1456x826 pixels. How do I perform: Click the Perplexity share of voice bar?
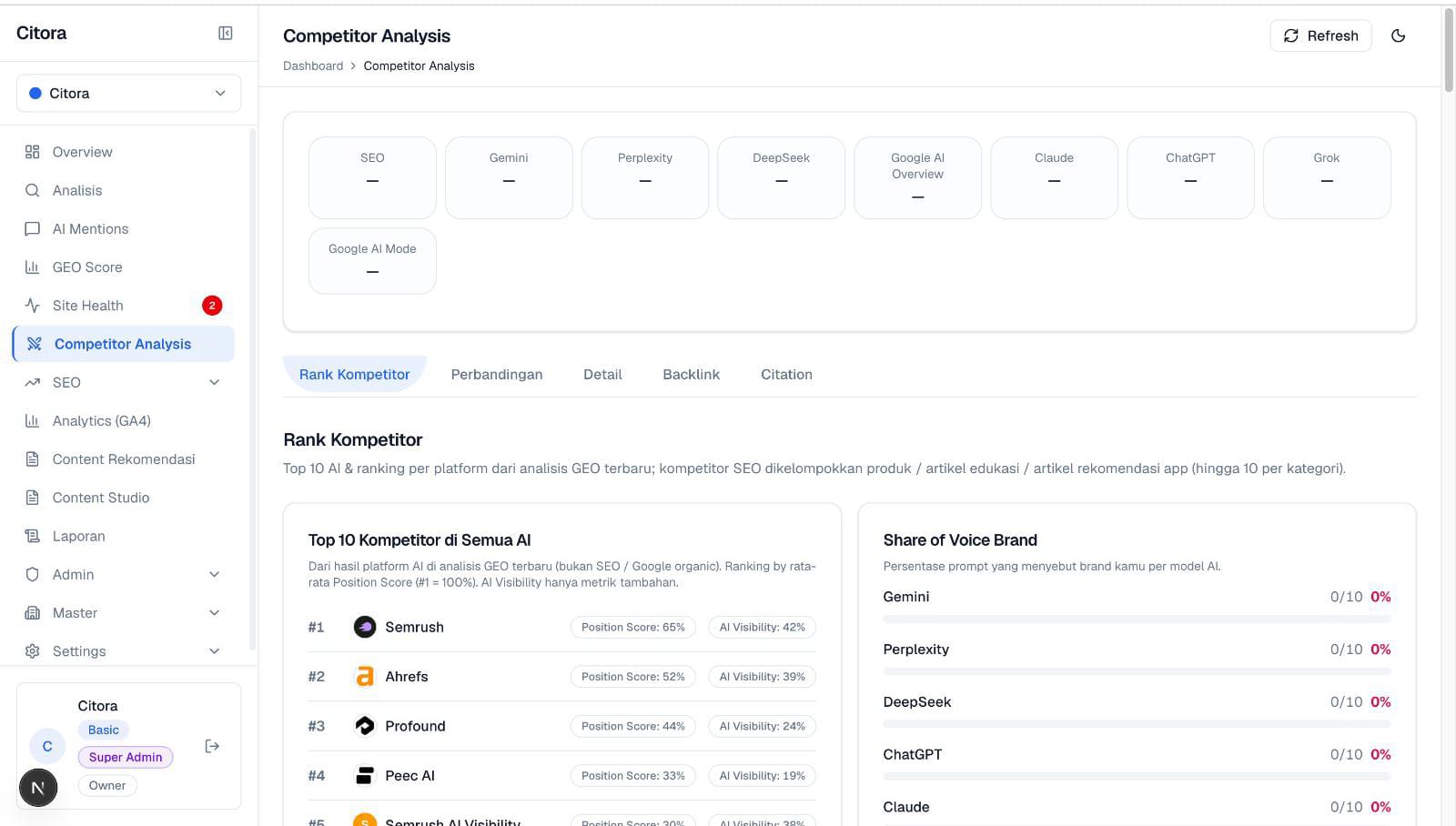[1137, 671]
